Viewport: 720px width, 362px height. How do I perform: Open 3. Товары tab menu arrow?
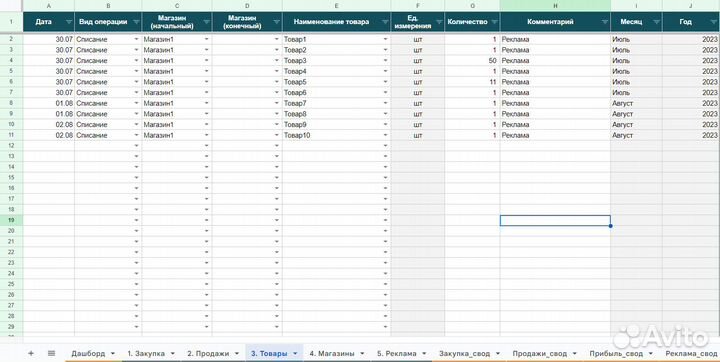pos(295,353)
